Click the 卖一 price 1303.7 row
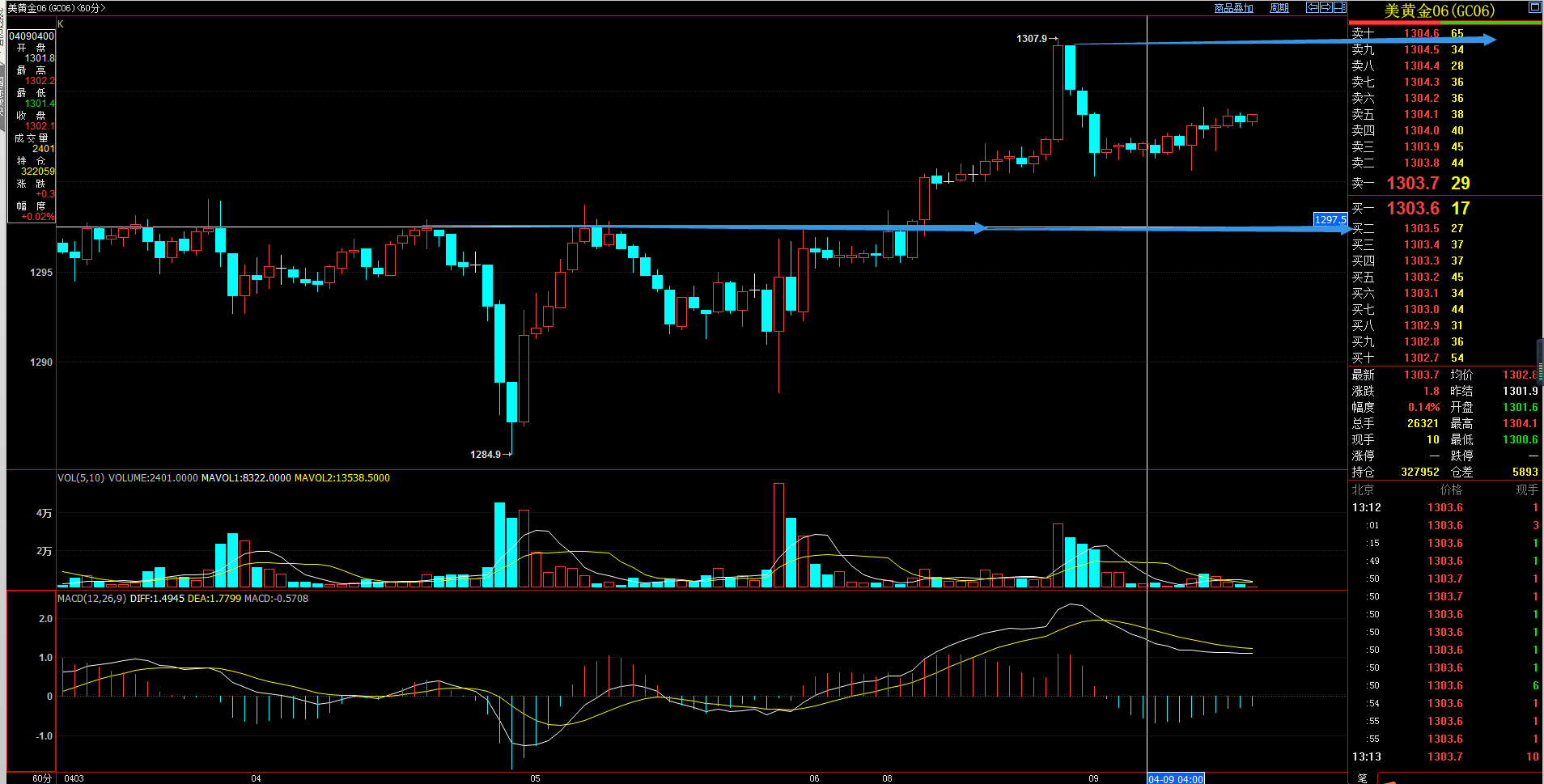This screenshot has height=784, width=1544. click(x=1445, y=184)
